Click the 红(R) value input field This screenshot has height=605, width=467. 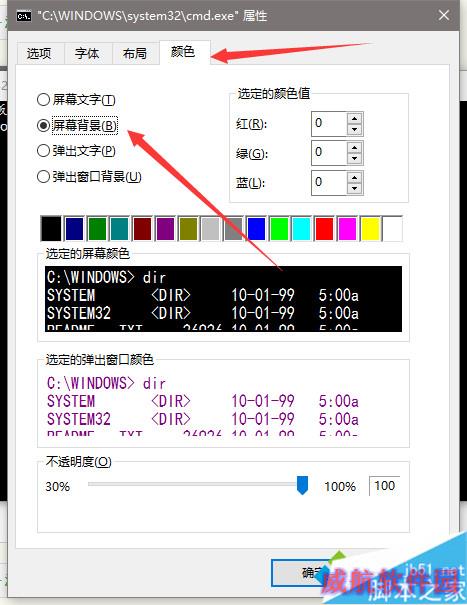329,123
